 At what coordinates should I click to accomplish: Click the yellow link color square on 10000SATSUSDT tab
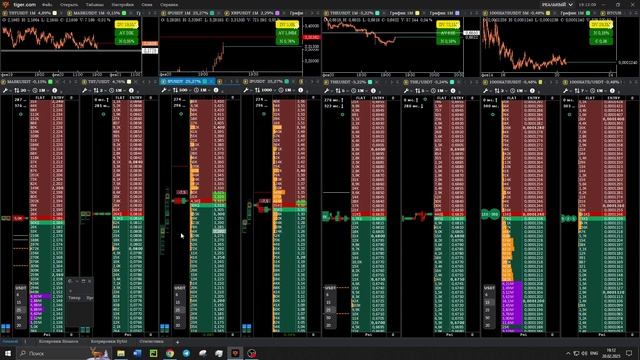(x=548, y=13)
